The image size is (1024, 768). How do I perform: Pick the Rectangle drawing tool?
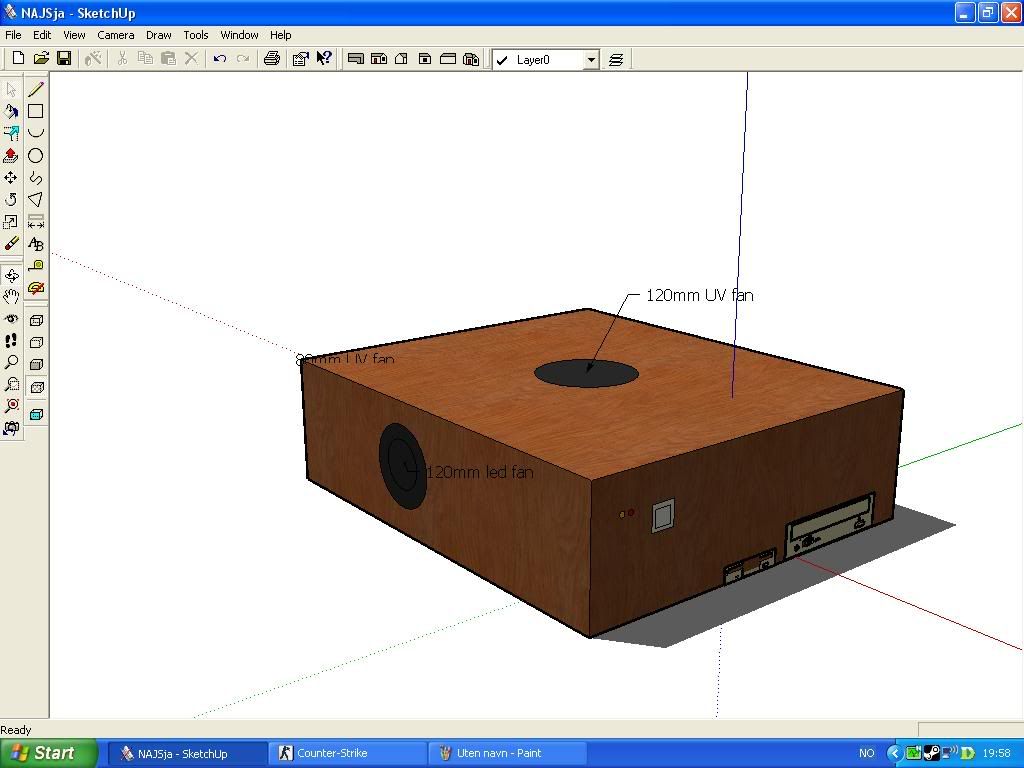(36, 111)
